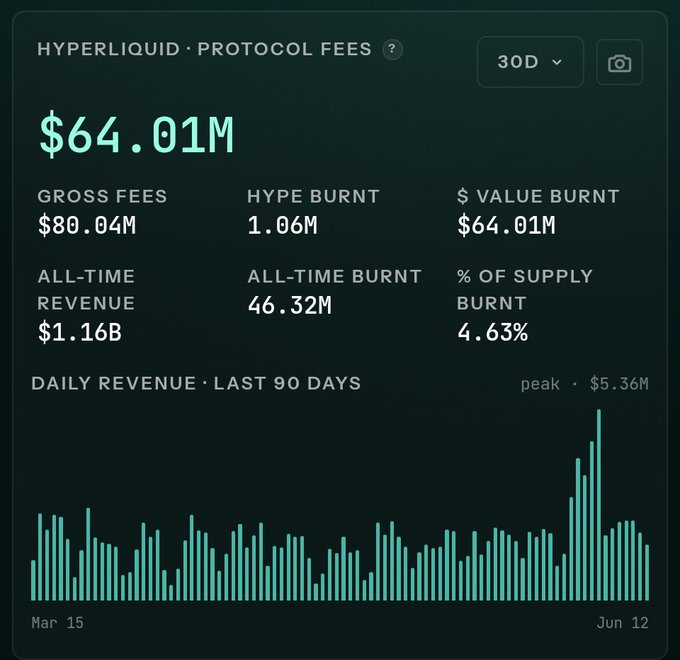This screenshot has height=660, width=680.
Task: Click the Mar 15 axis label
Action: click(57, 623)
